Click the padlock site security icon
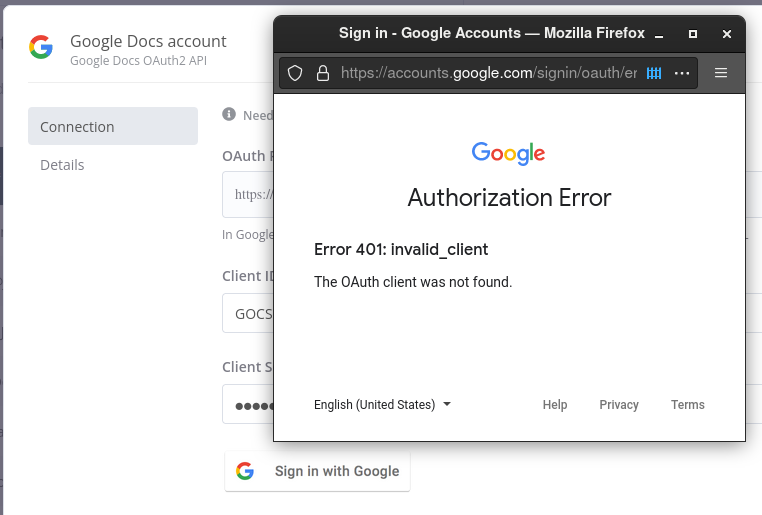The height and width of the screenshot is (515, 762). point(322,73)
